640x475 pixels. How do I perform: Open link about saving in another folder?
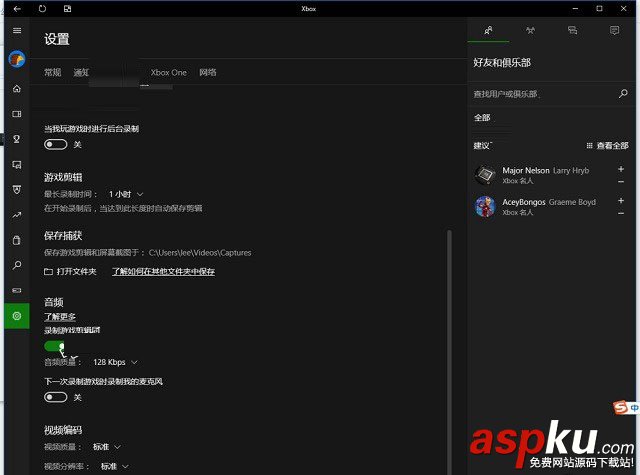pyautogui.click(x=163, y=271)
